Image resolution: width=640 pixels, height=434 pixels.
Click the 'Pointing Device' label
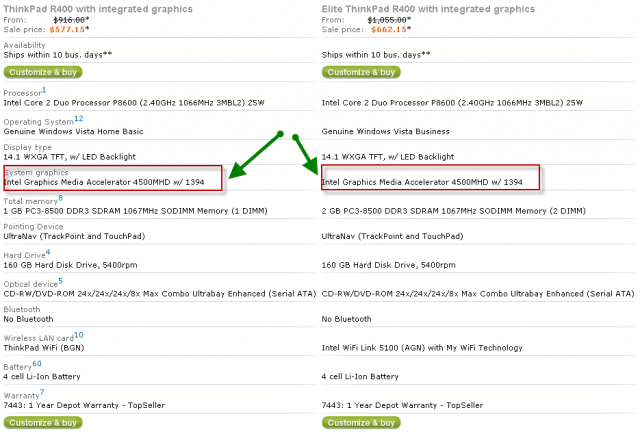click(x=33, y=227)
